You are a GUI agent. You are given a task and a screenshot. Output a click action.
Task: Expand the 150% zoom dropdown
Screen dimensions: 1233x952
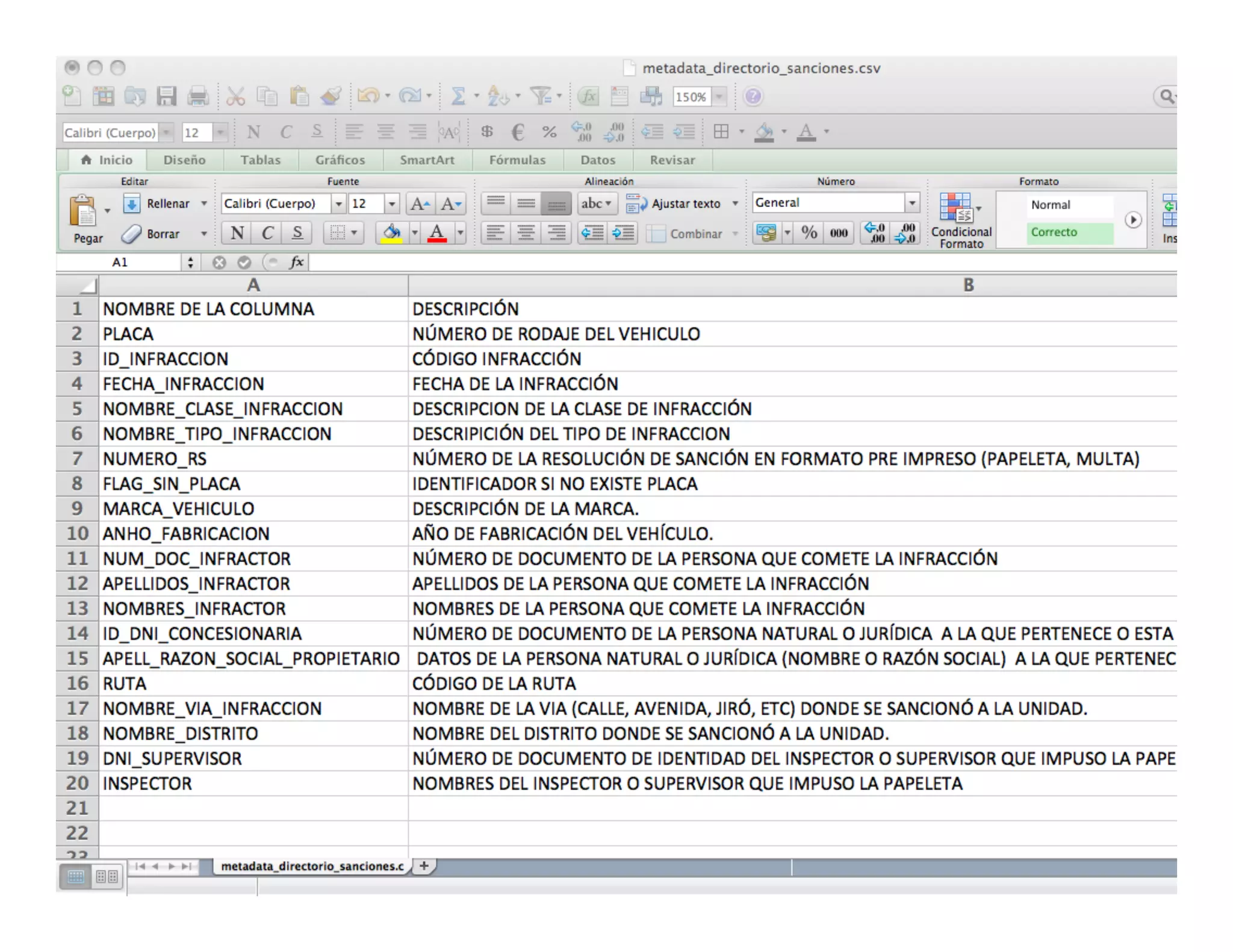720,97
